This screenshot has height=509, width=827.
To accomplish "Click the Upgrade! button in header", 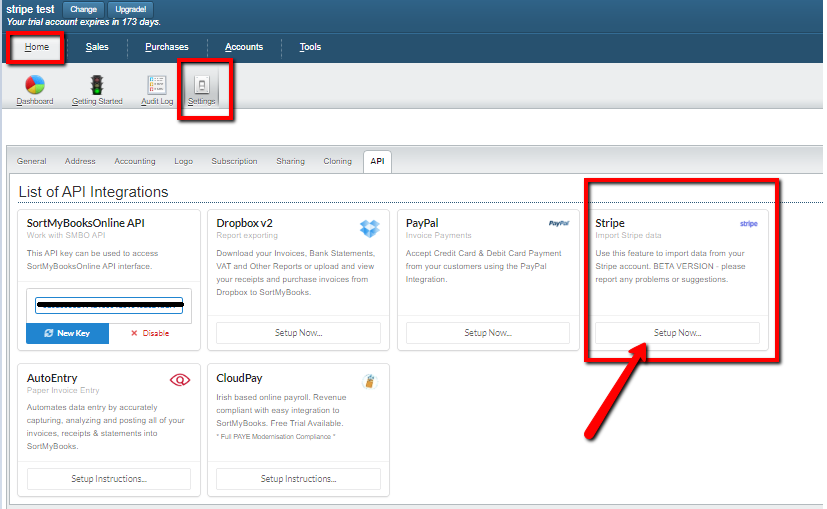I will [130, 9].
